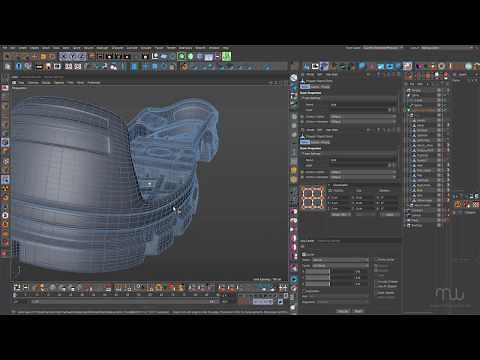Click the yellow square icon in the top toolbar
The width and height of the screenshot is (480, 360).
[x=43, y=56]
